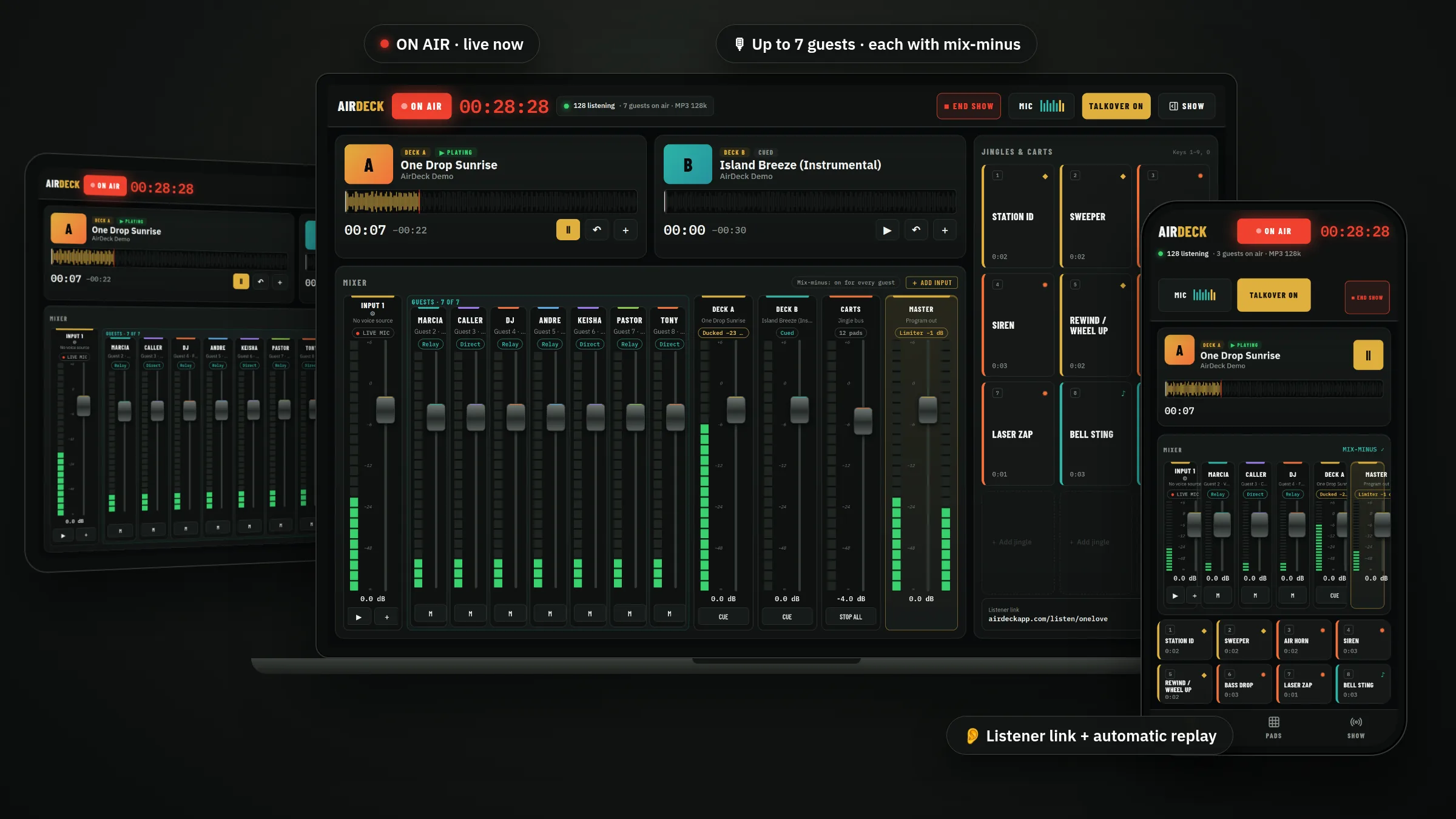This screenshot has width=1456, height=819.
Task: Click Ducked -23 badge on Deck A strip
Action: click(x=723, y=333)
